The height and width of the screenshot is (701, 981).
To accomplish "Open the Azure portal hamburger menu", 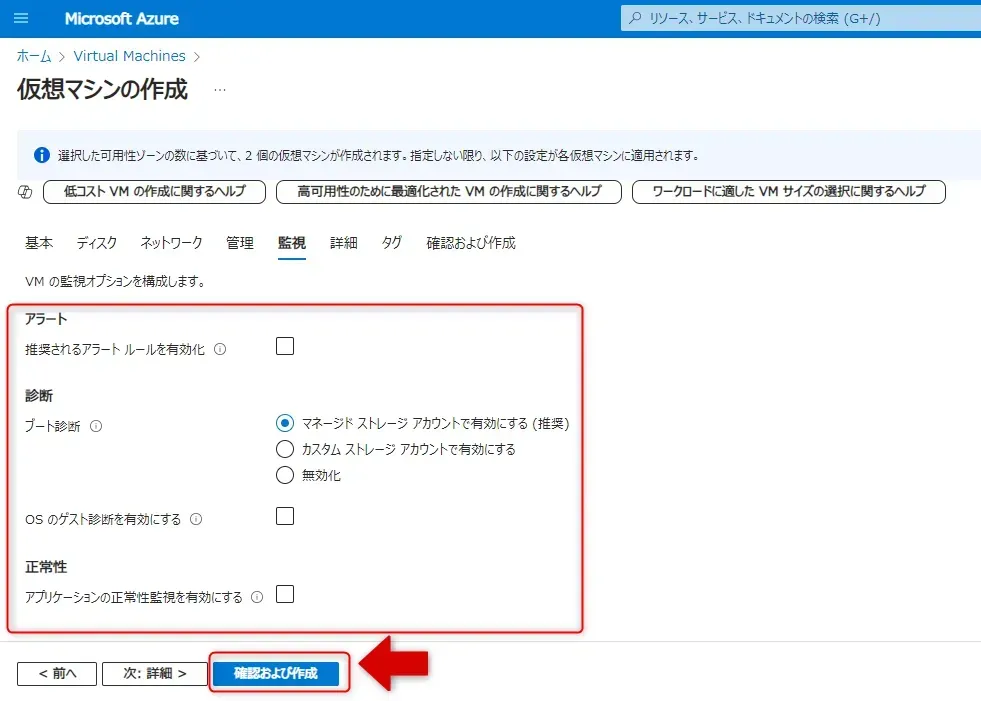I will coord(22,19).
